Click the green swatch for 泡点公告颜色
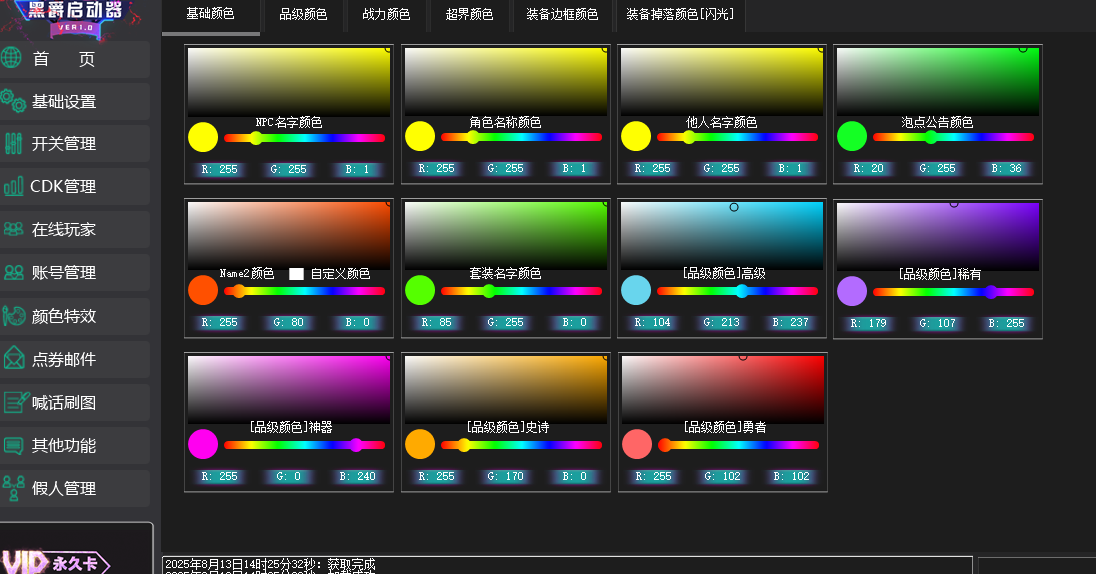 851,136
